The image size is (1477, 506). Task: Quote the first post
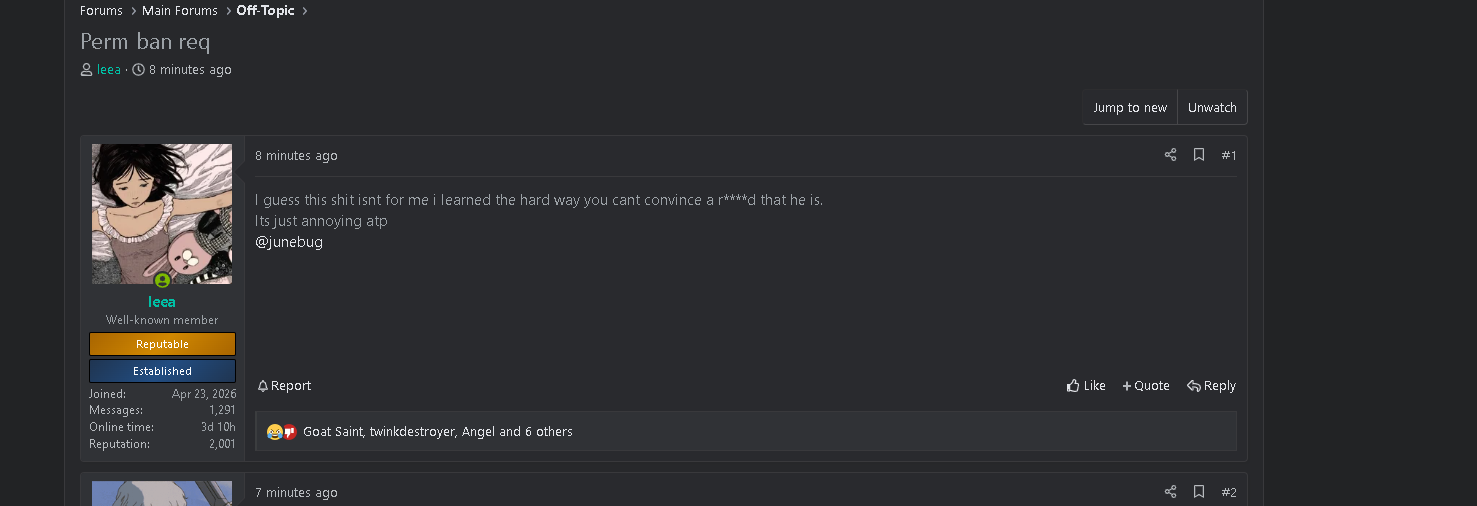click(x=1146, y=386)
